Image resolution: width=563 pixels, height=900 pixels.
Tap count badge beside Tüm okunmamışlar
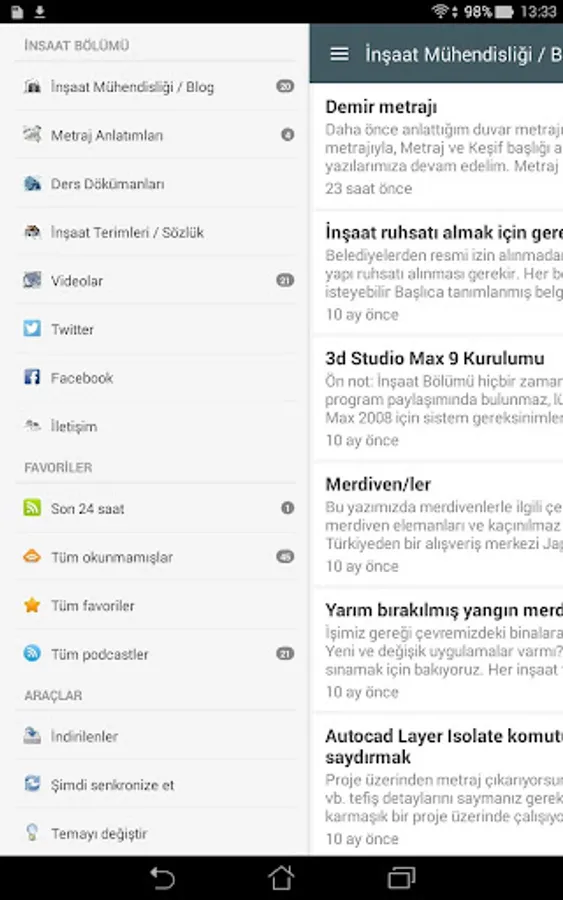click(x=285, y=556)
